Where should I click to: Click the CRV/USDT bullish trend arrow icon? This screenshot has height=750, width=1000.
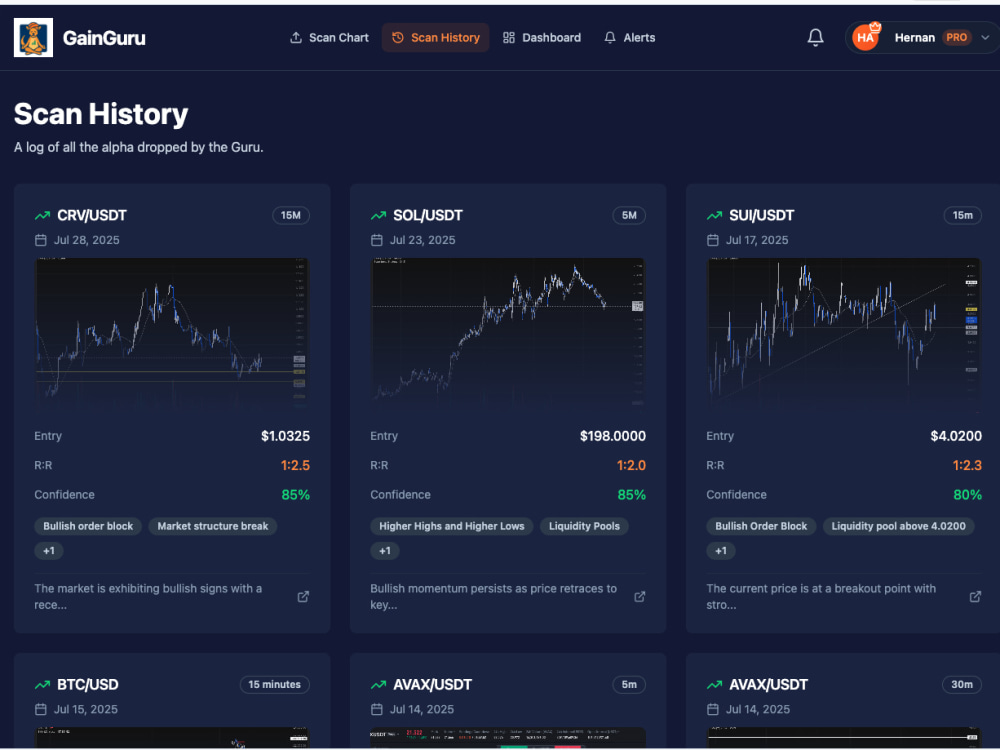(42, 216)
